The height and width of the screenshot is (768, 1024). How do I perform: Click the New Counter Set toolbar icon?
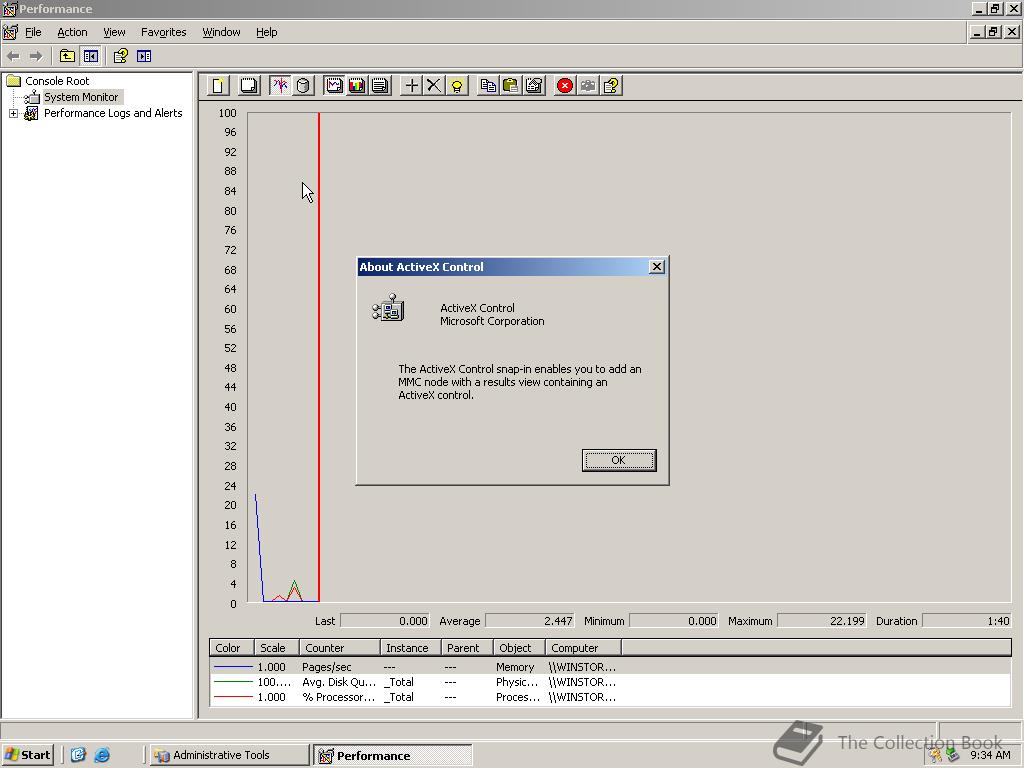click(219, 86)
